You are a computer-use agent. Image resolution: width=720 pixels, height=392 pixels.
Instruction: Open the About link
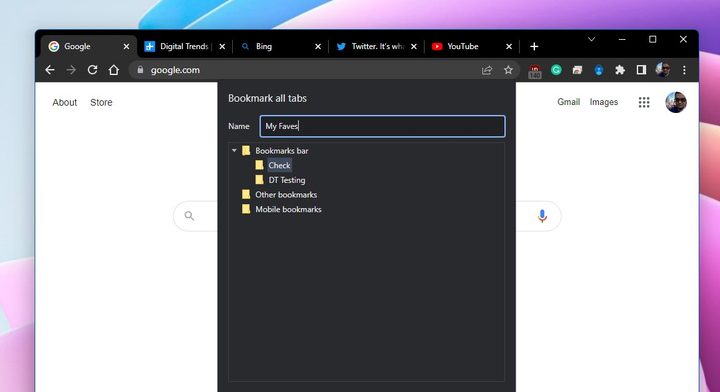tap(65, 102)
